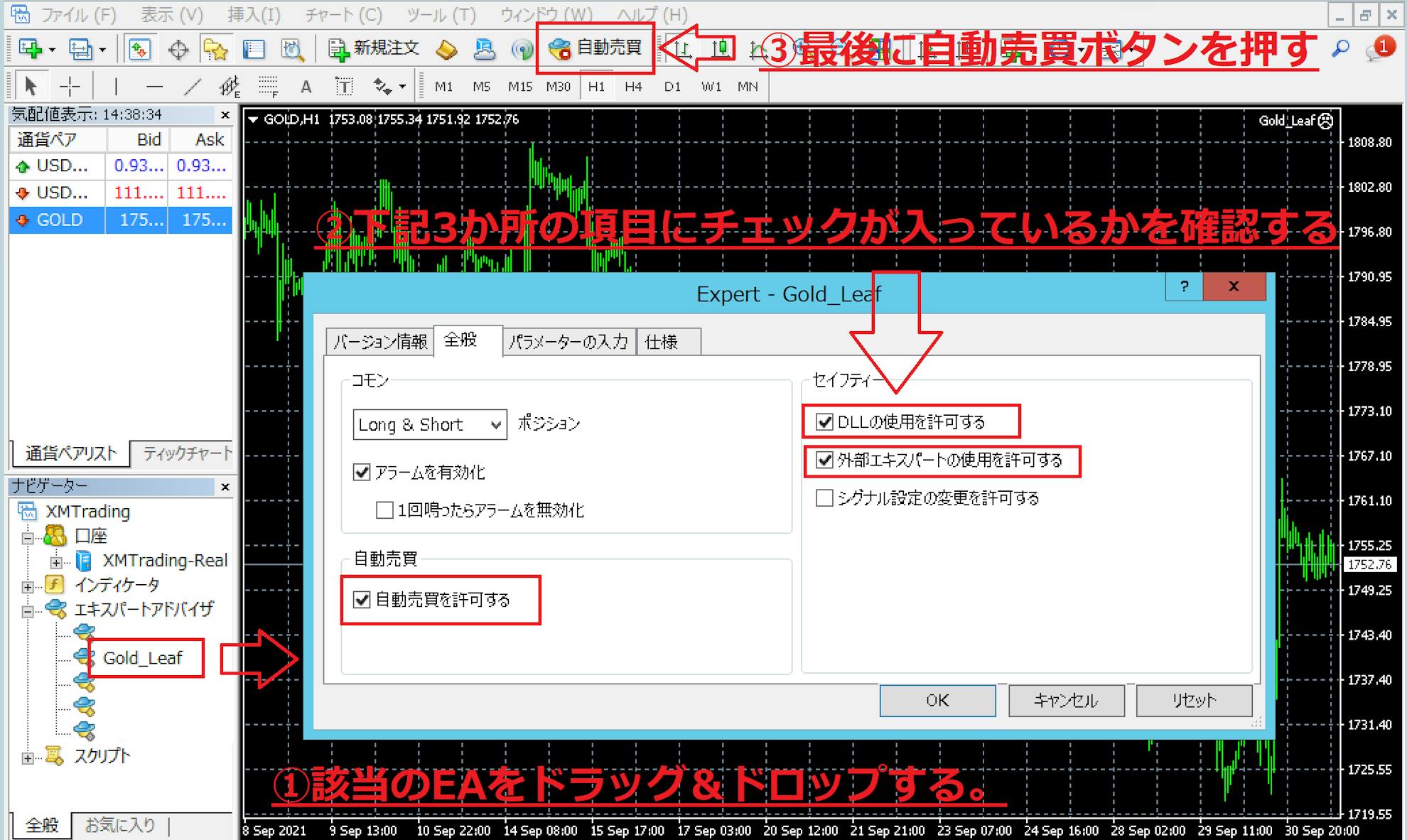Switch chart to D1 timeframe
Viewport: 1407px width, 840px height.
click(672, 87)
